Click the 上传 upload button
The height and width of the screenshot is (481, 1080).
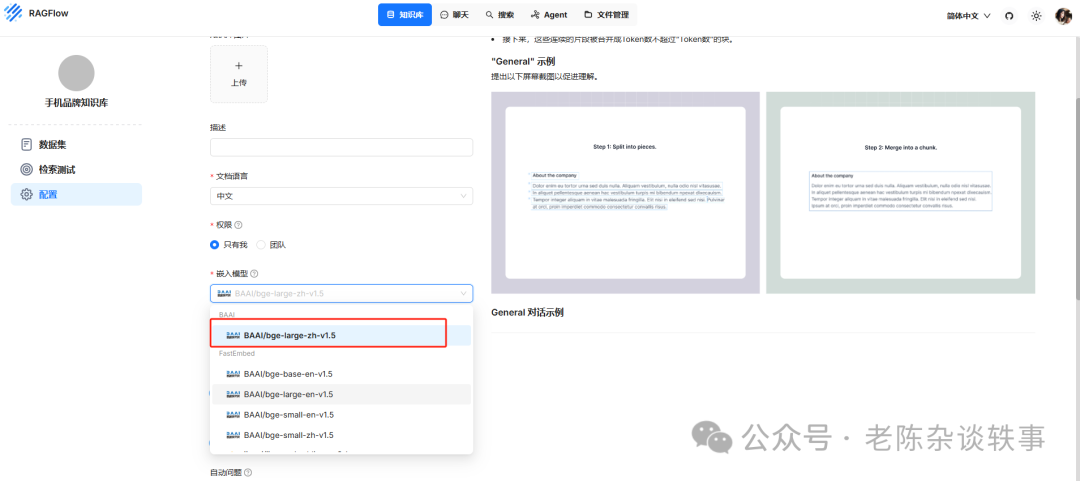(239, 74)
